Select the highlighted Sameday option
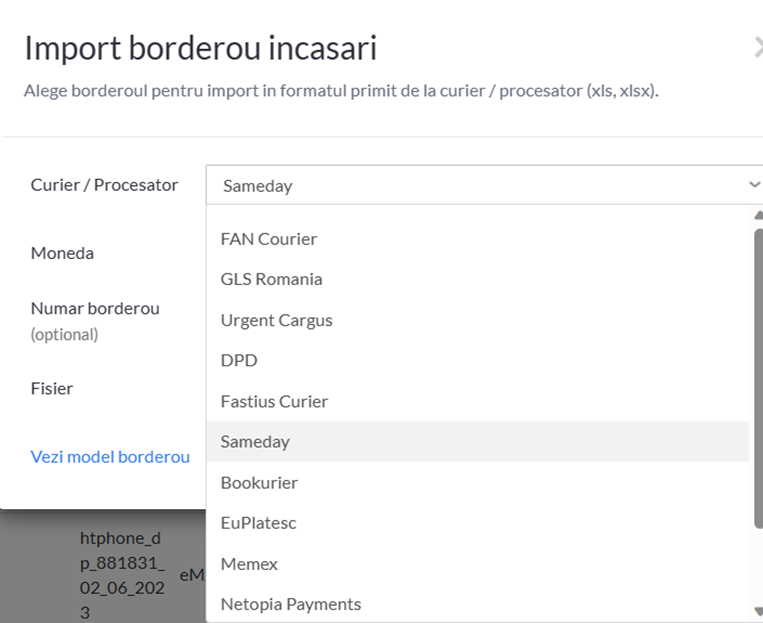Screen dimensions: 763x623 tap(477, 441)
